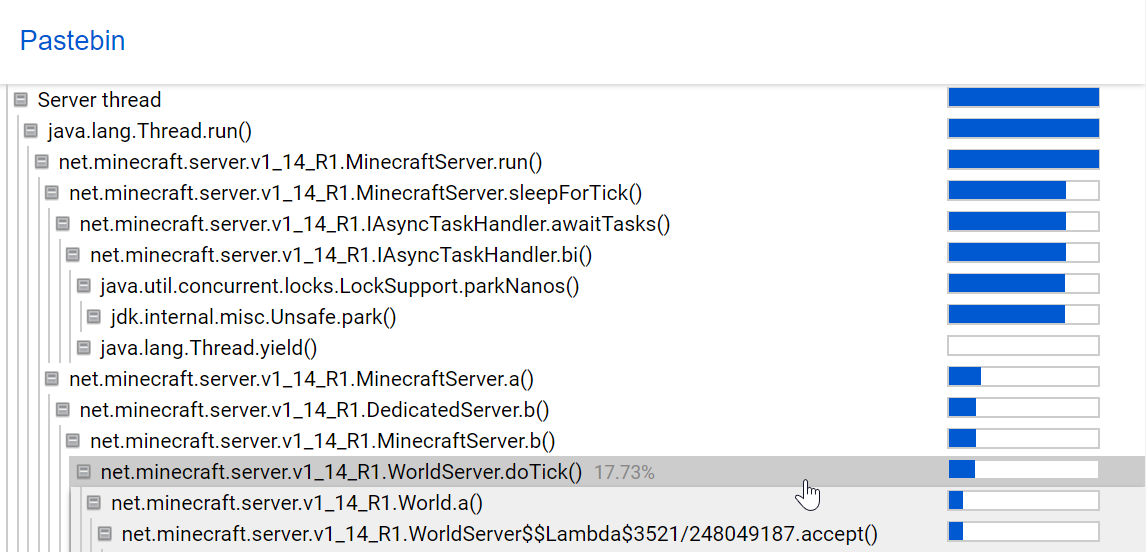
Task: Collapse the MinecraftServer.run() tree node
Action: click(x=41, y=161)
